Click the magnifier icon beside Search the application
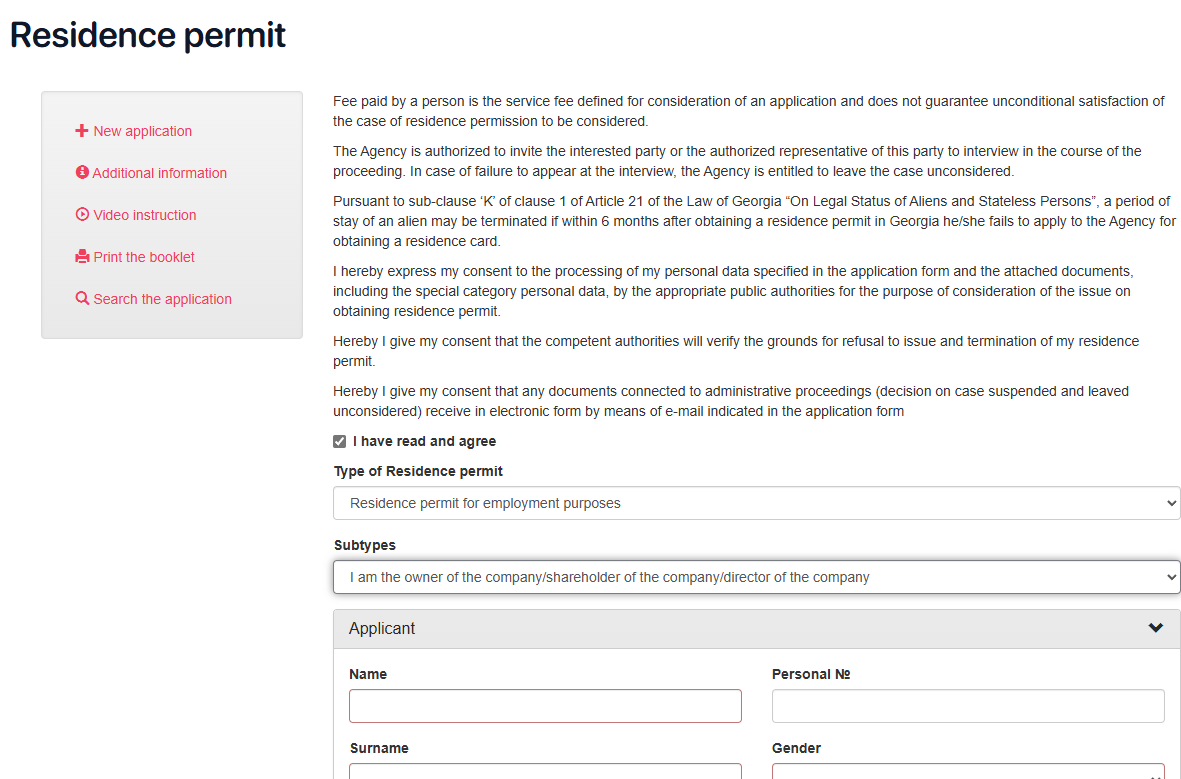Viewport: 1181px width, 779px height. coord(82,299)
